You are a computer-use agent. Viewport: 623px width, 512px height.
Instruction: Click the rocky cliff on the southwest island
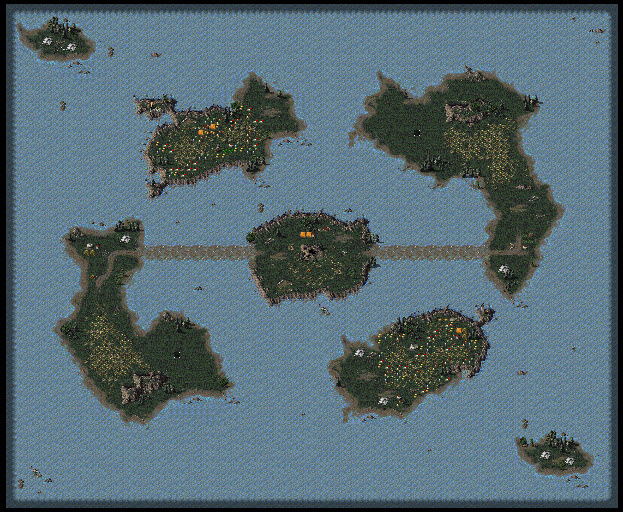(143, 383)
